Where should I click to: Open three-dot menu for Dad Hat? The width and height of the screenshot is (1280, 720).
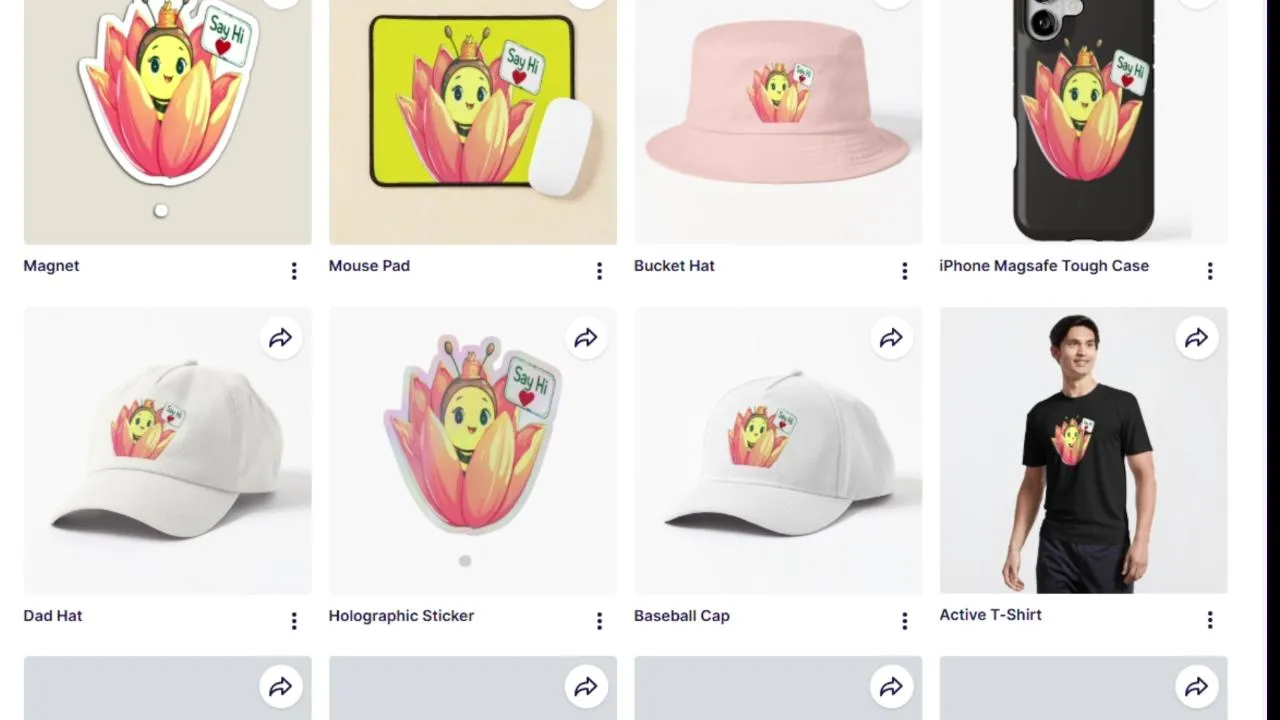(294, 621)
